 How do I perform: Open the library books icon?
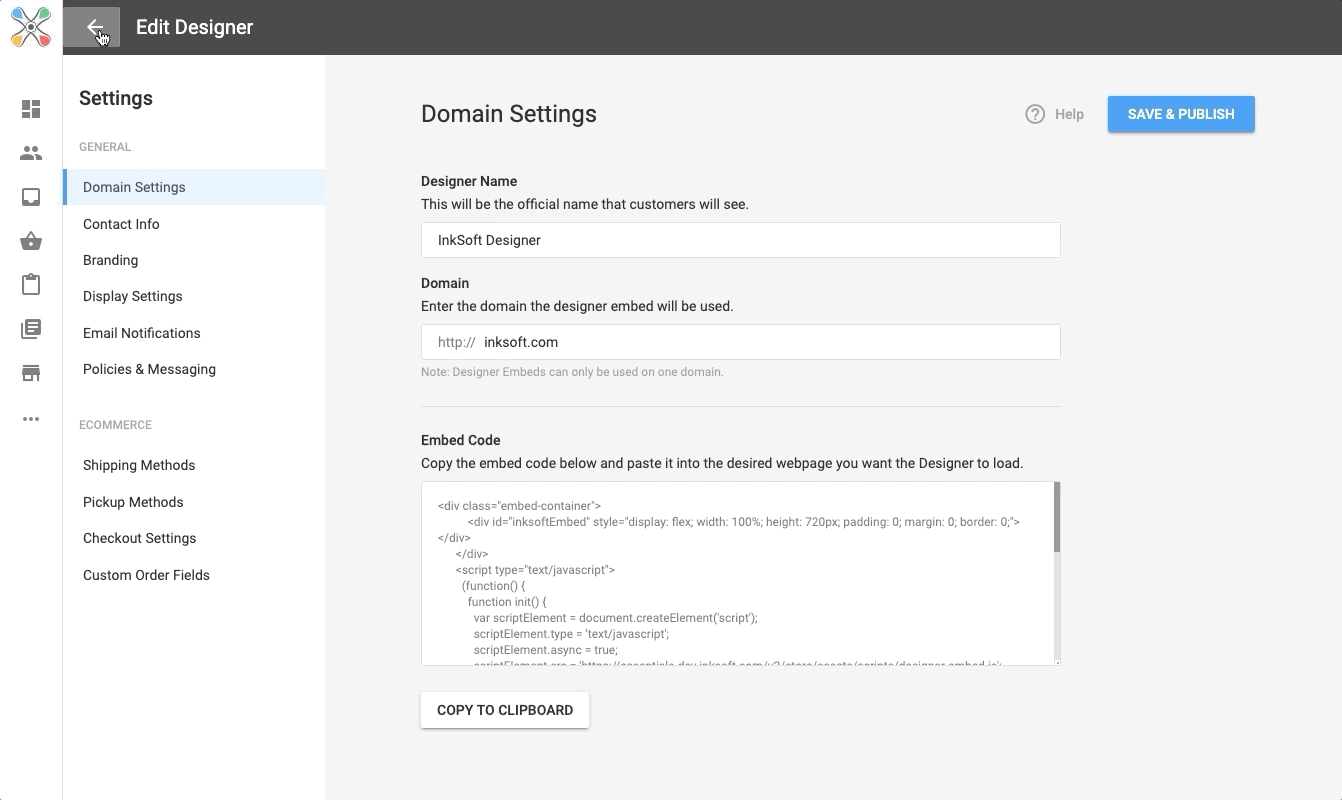tap(31, 329)
